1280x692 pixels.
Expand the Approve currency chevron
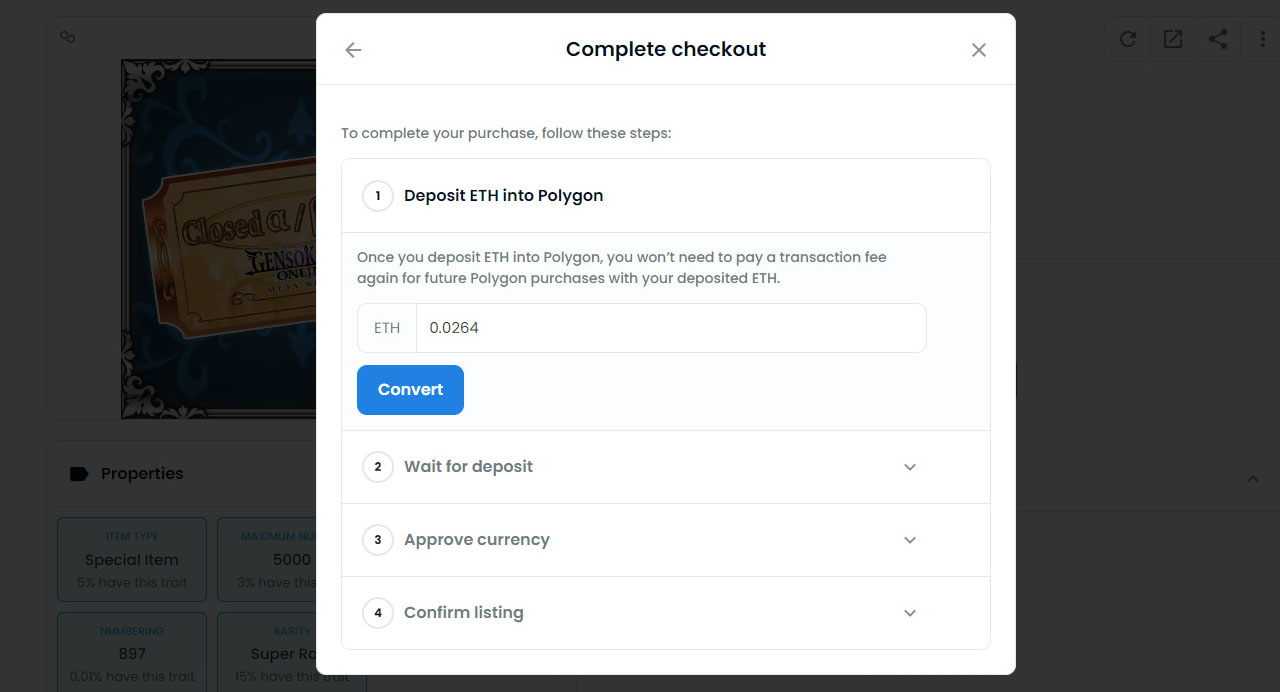point(910,540)
